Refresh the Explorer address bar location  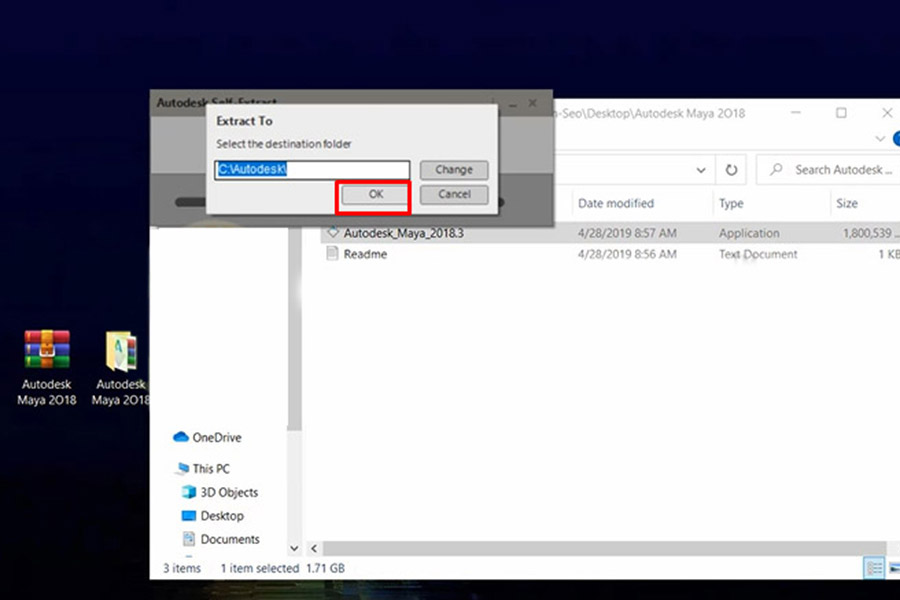coord(731,170)
